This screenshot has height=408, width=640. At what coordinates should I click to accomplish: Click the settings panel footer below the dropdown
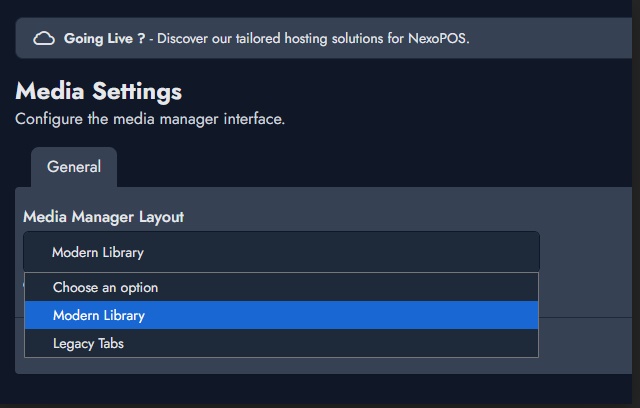click(x=584, y=345)
